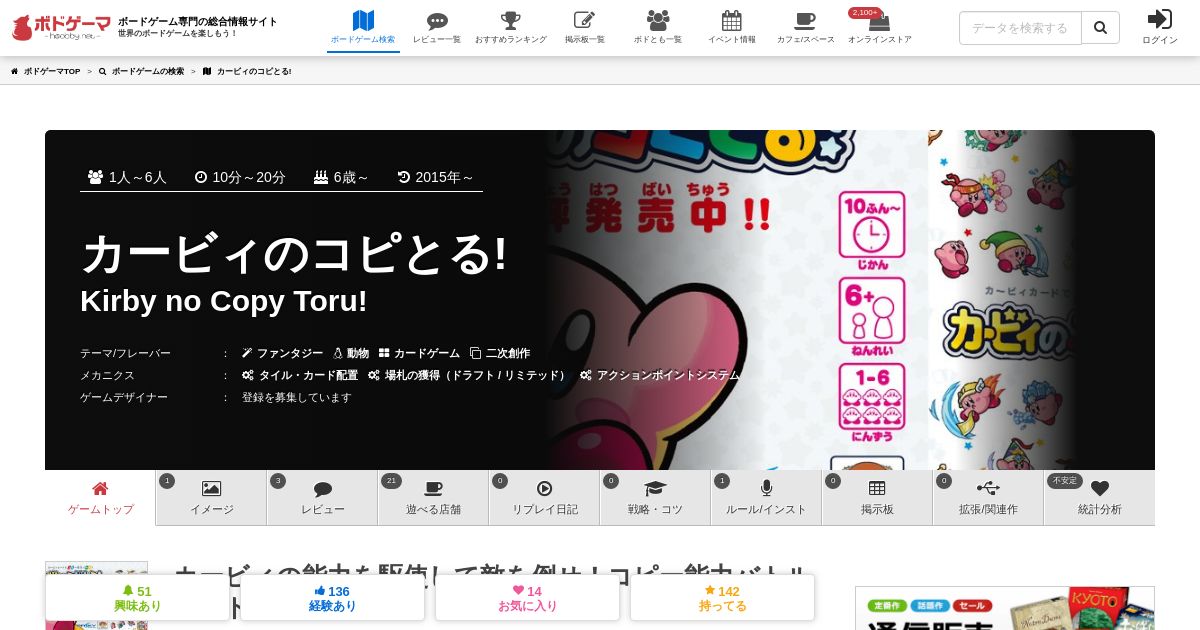This screenshot has width=1200, height=630.
Task: Open ボドとも一覧 group icon
Action: pyautogui.click(x=658, y=20)
